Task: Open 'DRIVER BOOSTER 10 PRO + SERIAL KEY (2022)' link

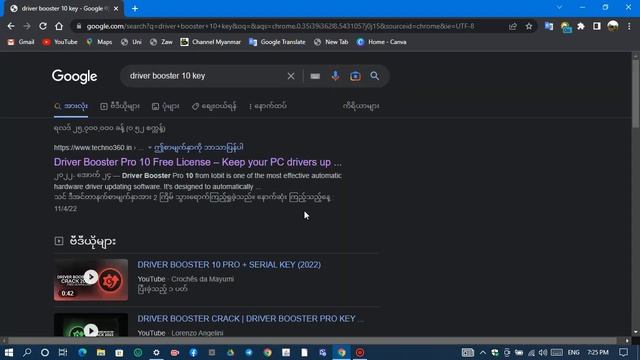Action: [x=229, y=264]
